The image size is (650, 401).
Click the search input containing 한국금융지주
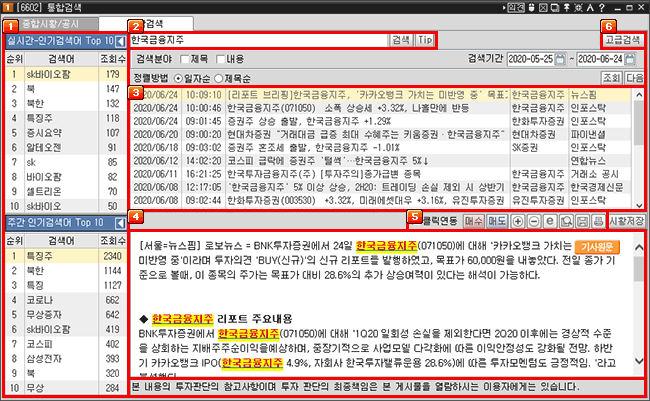point(259,40)
